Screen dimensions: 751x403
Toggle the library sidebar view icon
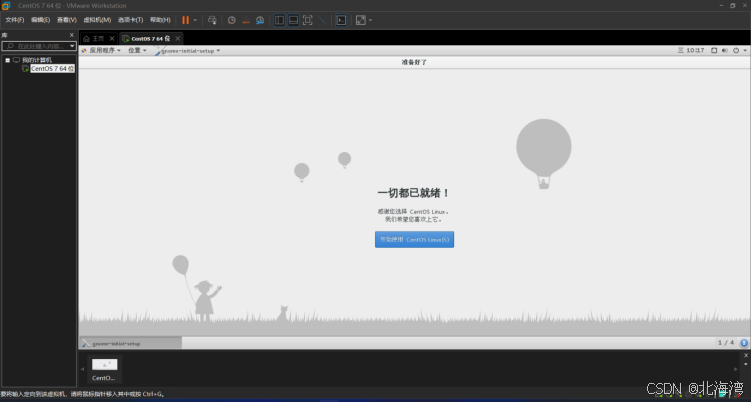(x=279, y=20)
